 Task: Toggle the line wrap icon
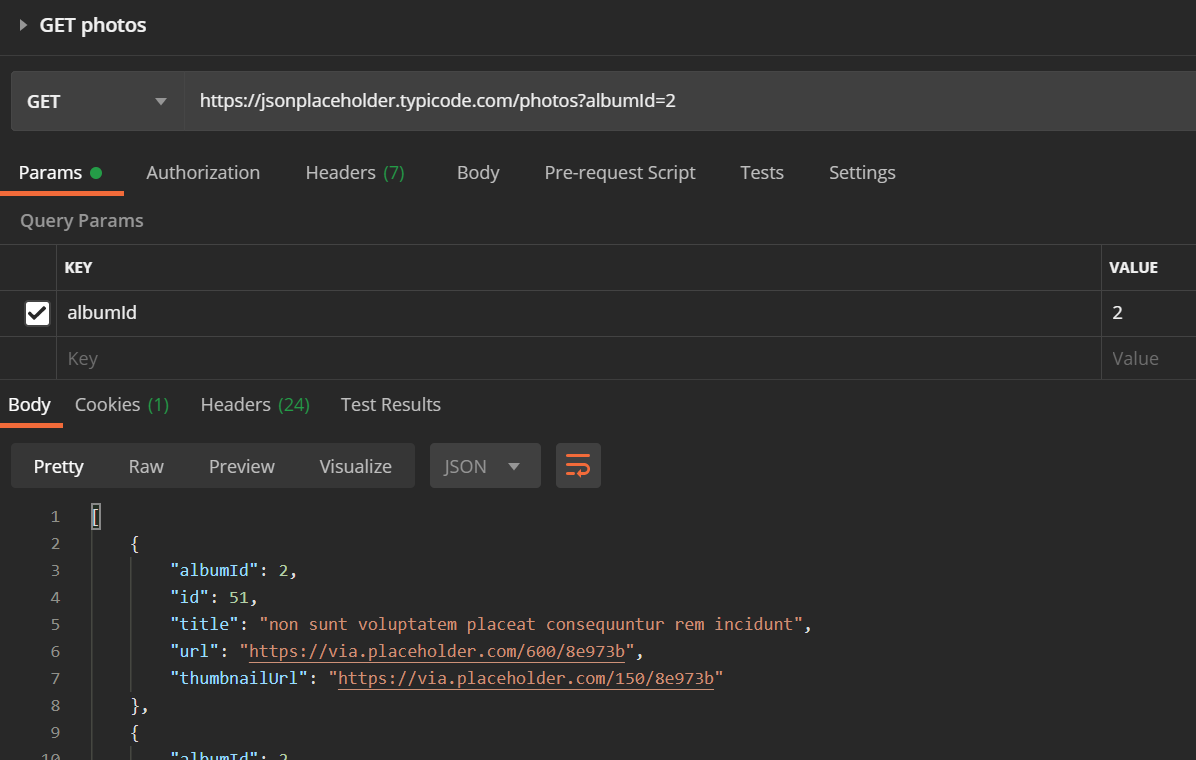(x=578, y=466)
